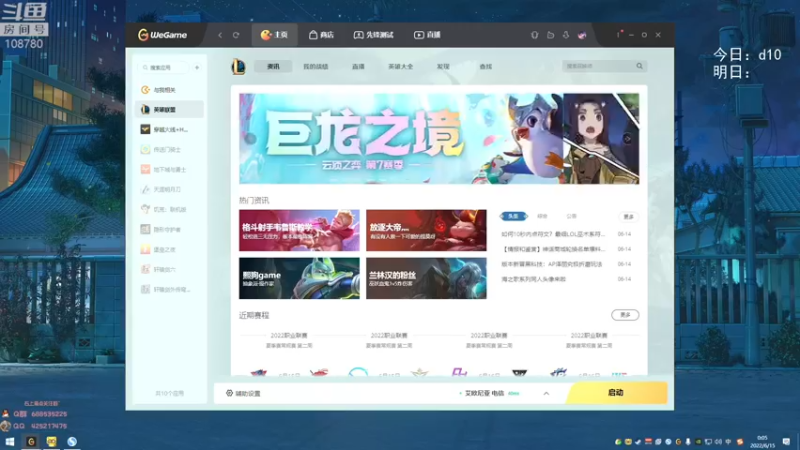Click the taskbar clock
This screenshot has height=450, width=800.
(763, 442)
